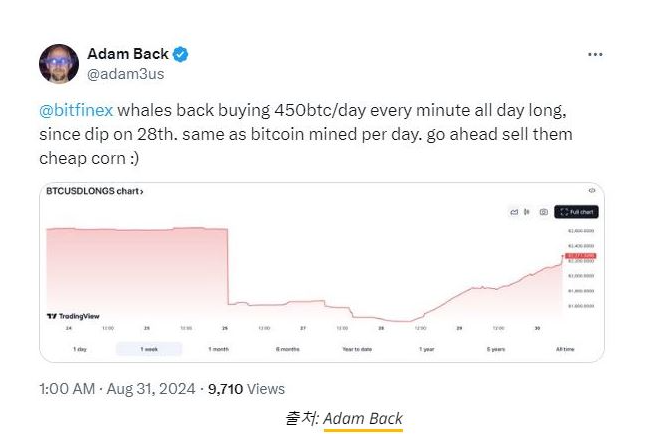Open the tweet's three-dot more menu
This screenshot has height=442, width=660.
(595, 54)
